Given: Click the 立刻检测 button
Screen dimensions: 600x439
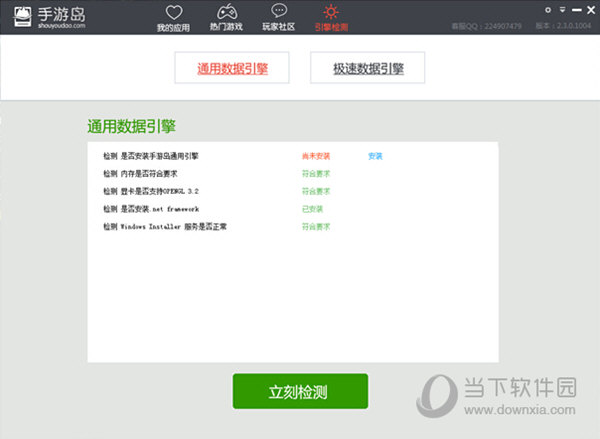Looking at the screenshot, I should 300,391.
